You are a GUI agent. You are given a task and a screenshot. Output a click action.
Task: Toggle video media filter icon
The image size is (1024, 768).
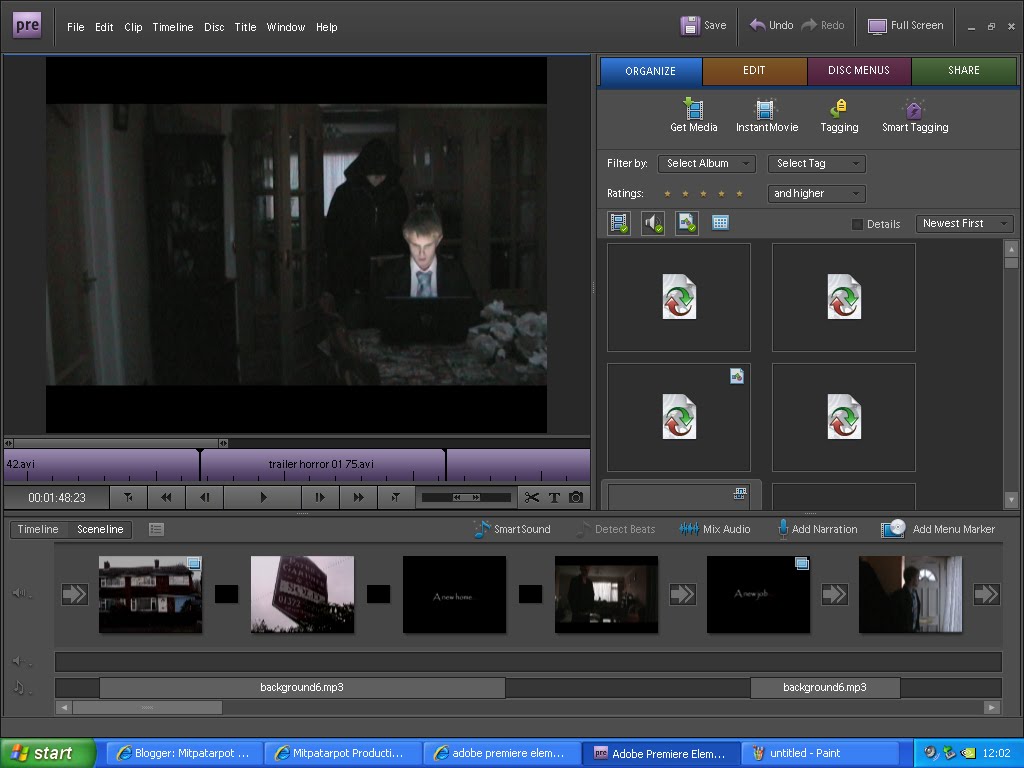tap(618, 223)
